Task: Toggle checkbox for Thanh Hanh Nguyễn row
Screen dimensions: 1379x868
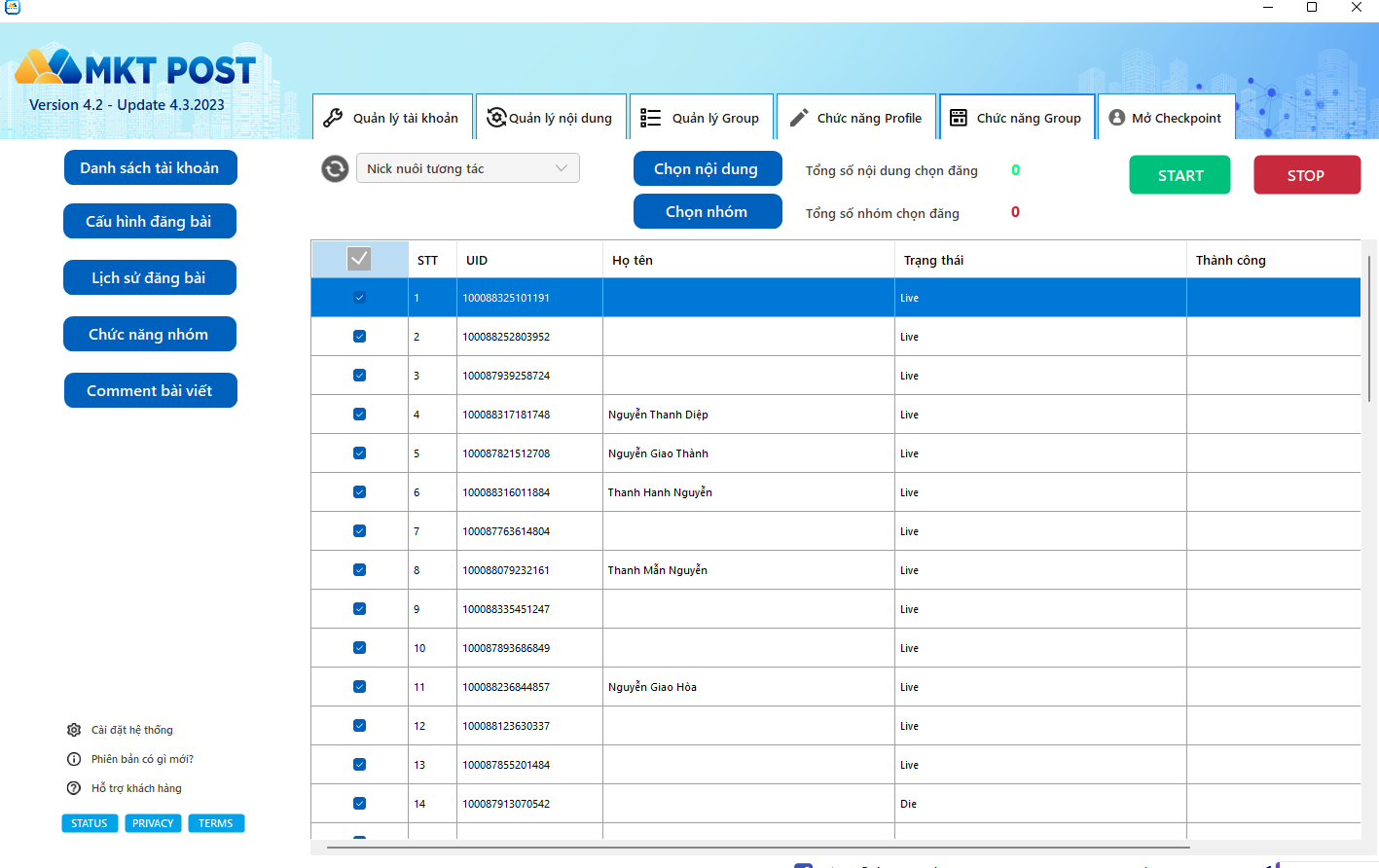Action: (359, 492)
